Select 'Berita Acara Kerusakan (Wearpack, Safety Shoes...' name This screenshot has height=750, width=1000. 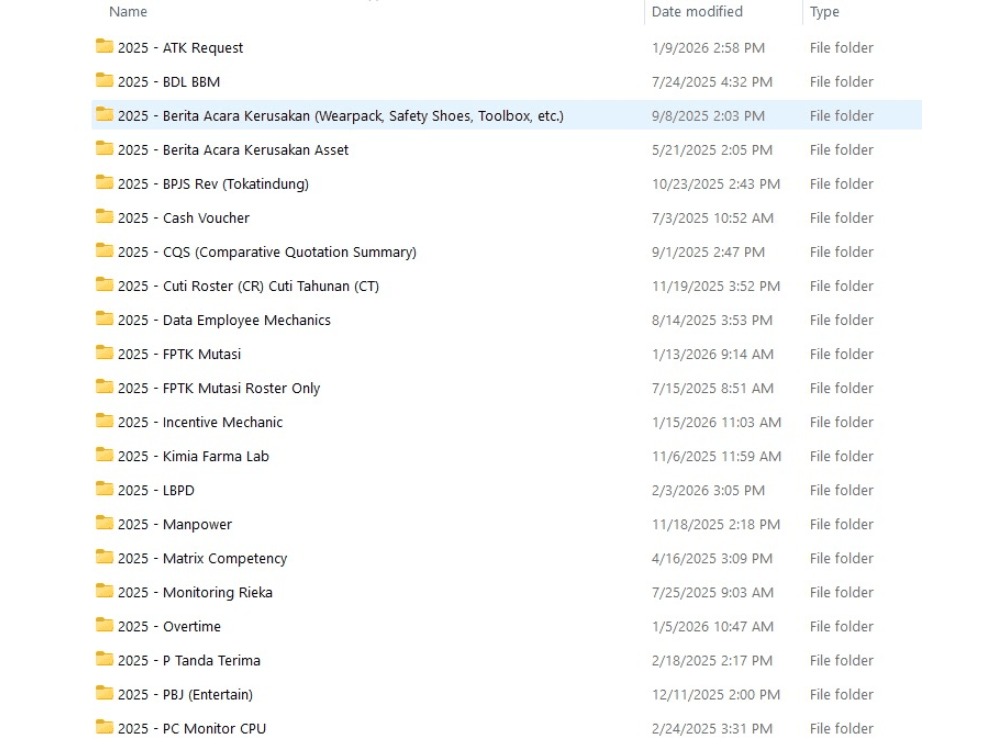(x=341, y=116)
